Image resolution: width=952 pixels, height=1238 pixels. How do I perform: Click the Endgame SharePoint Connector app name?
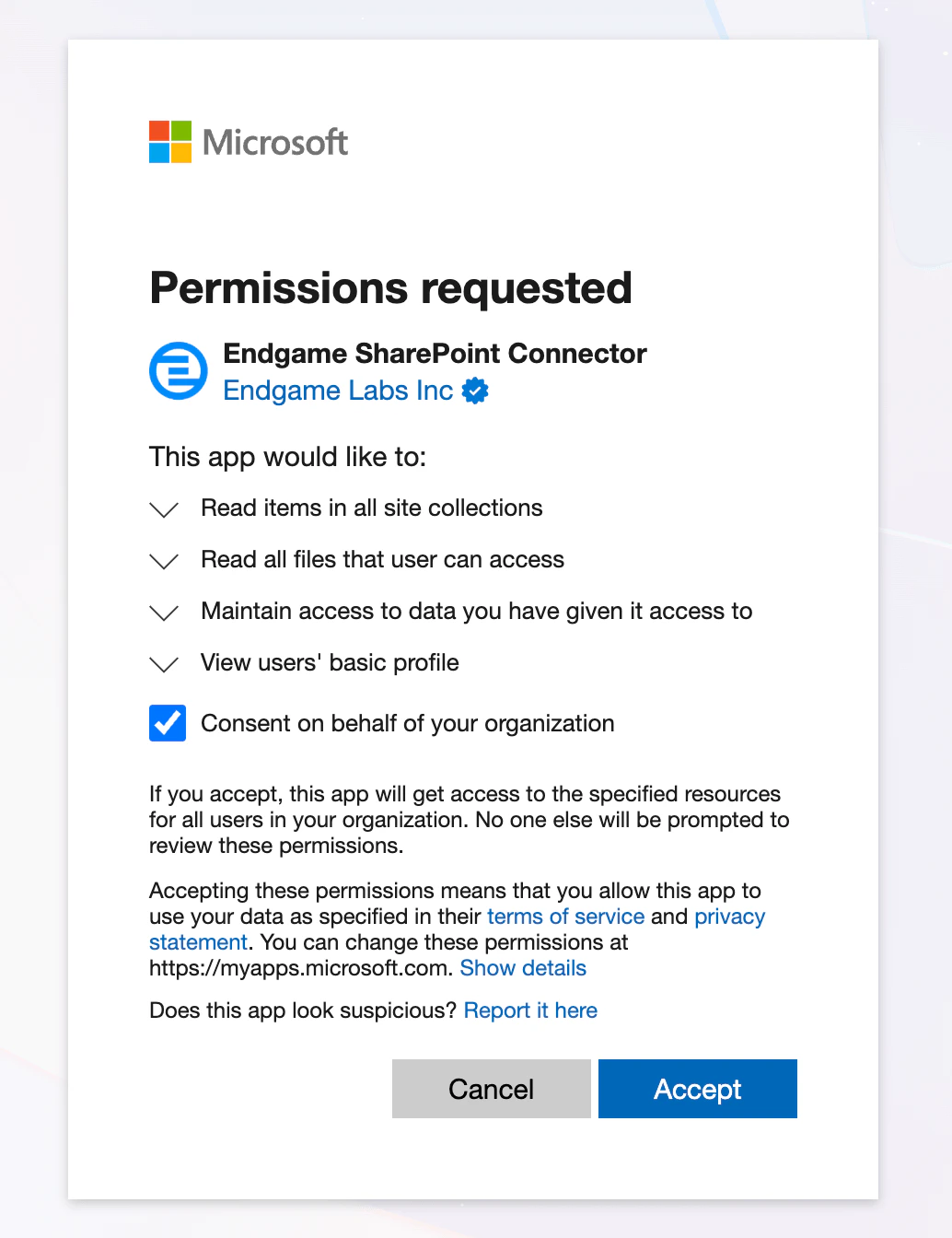tap(435, 354)
